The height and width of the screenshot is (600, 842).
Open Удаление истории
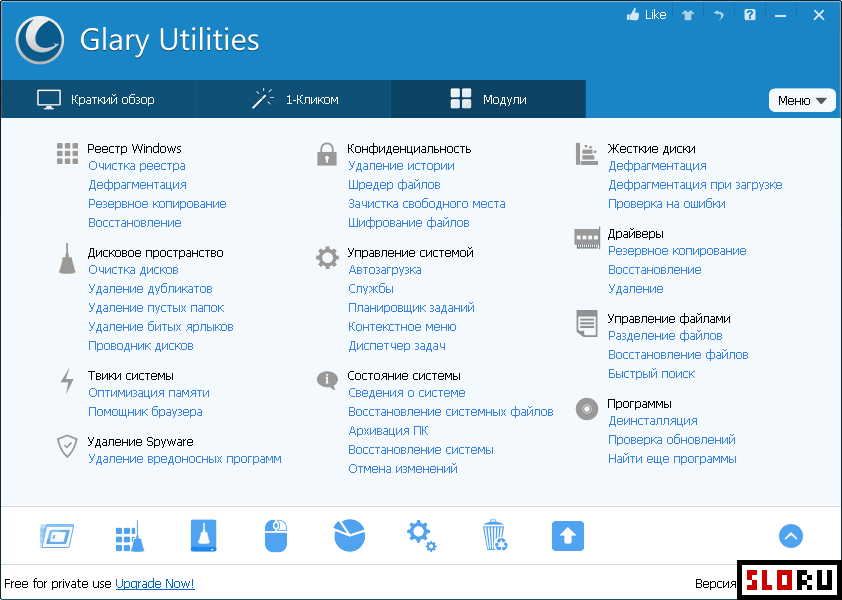click(x=401, y=166)
